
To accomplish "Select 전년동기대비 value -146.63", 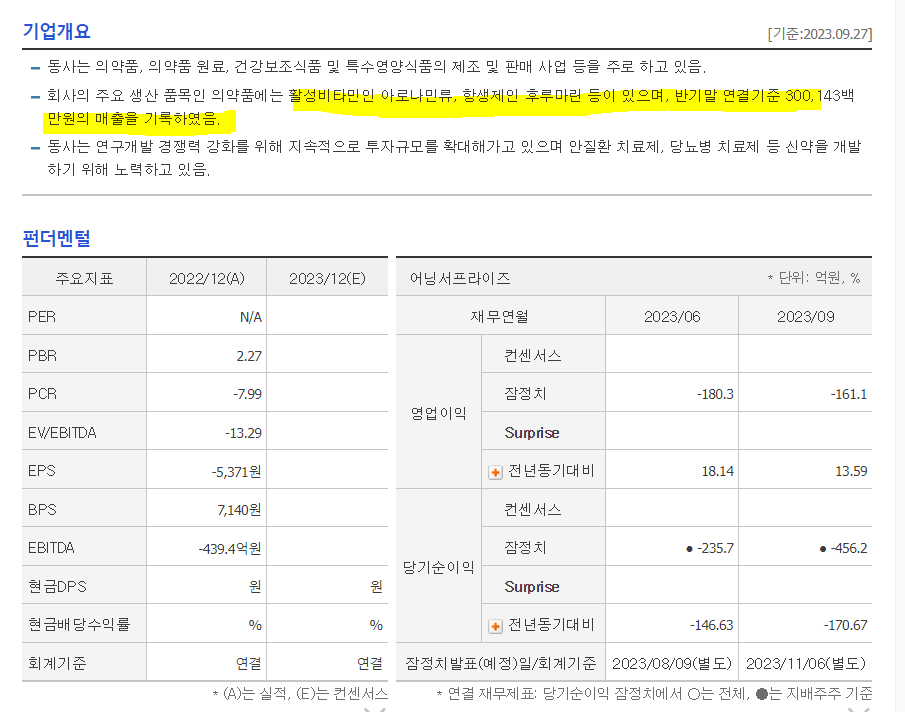I will pos(711,625).
